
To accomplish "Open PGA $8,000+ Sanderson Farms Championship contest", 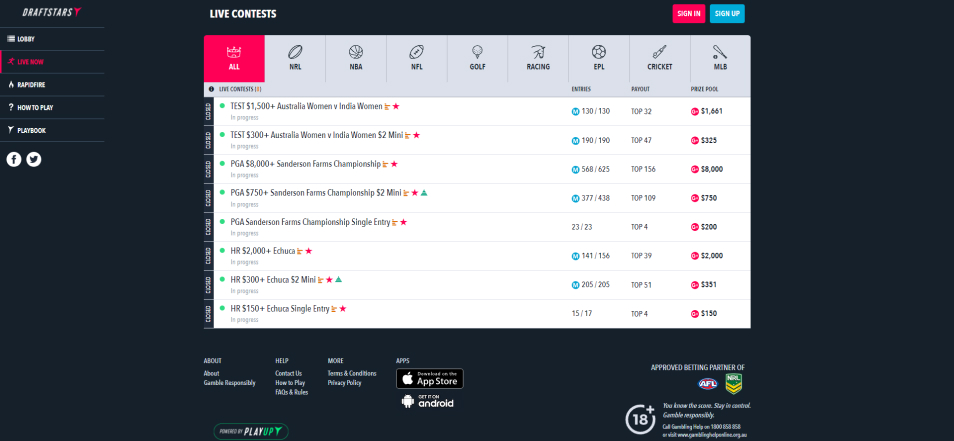I will [306, 164].
